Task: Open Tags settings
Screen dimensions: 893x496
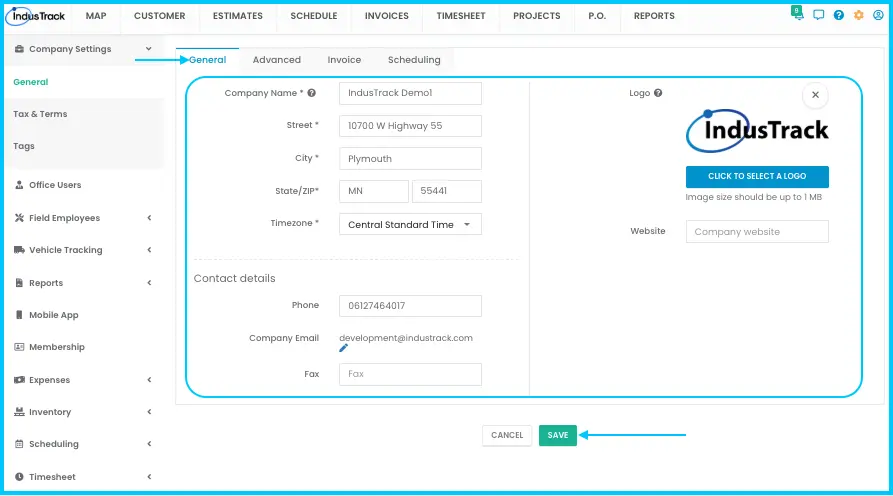Action: (x=24, y=146)
